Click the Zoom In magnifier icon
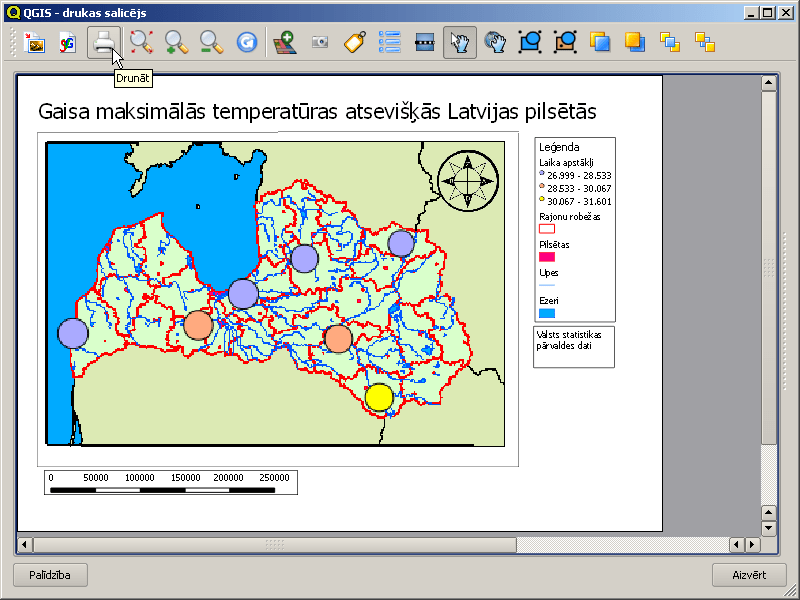 tap(177, 42)
